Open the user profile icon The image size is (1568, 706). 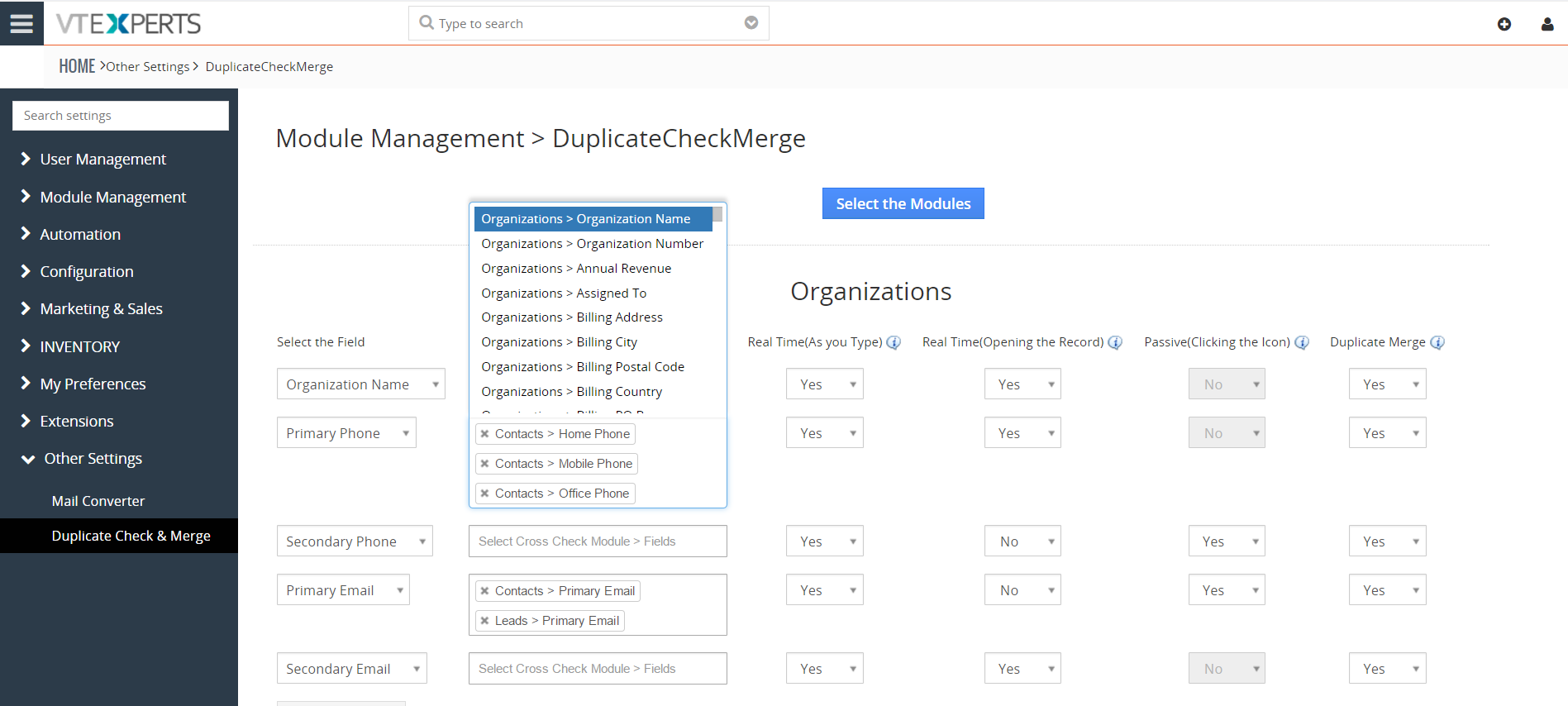coord(1547,24)
